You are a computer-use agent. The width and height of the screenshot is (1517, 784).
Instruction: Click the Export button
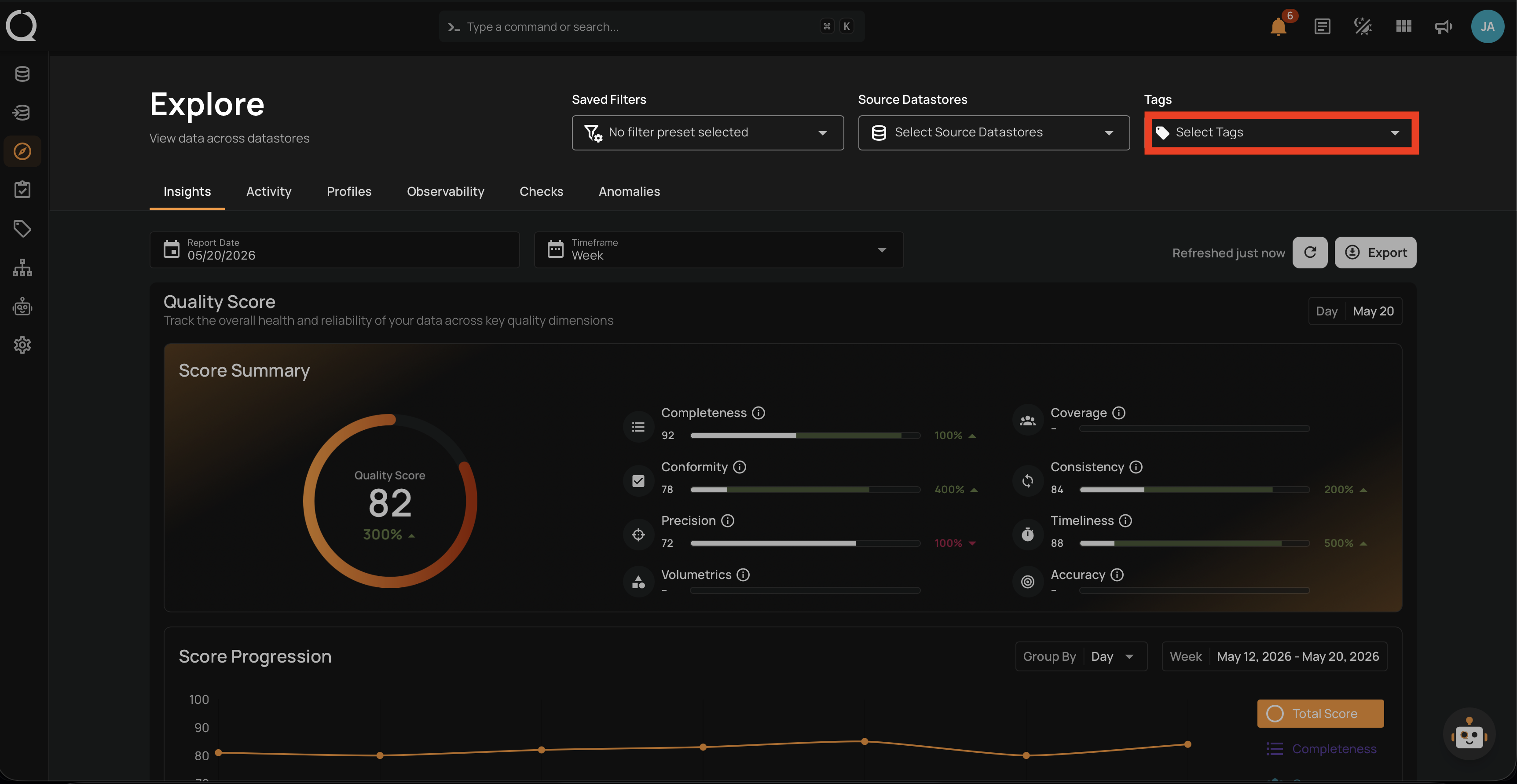(x=1375, y=253)
